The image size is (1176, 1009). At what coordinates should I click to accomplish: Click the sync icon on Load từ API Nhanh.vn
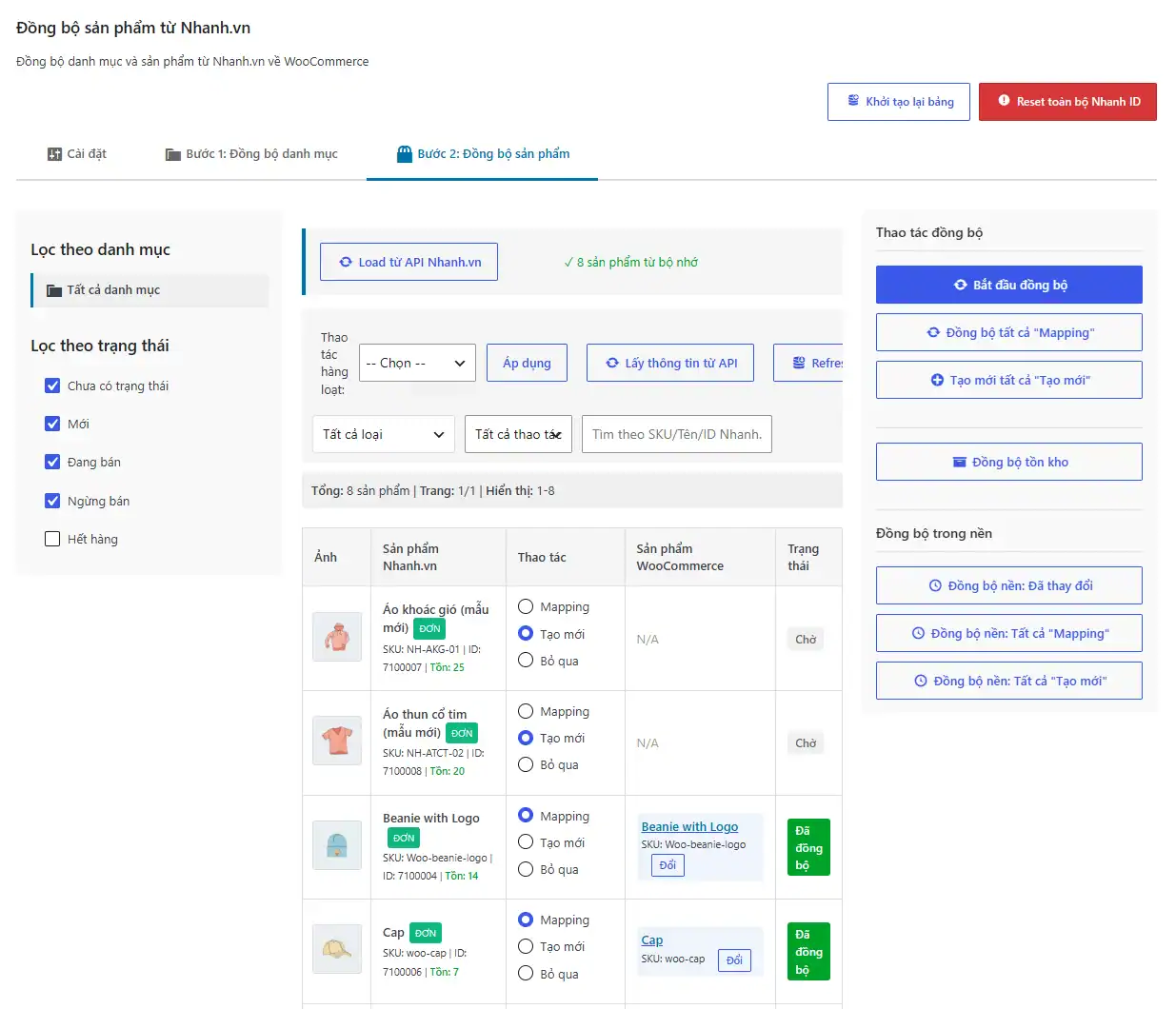pyautogui.click(x=346, y=262)
